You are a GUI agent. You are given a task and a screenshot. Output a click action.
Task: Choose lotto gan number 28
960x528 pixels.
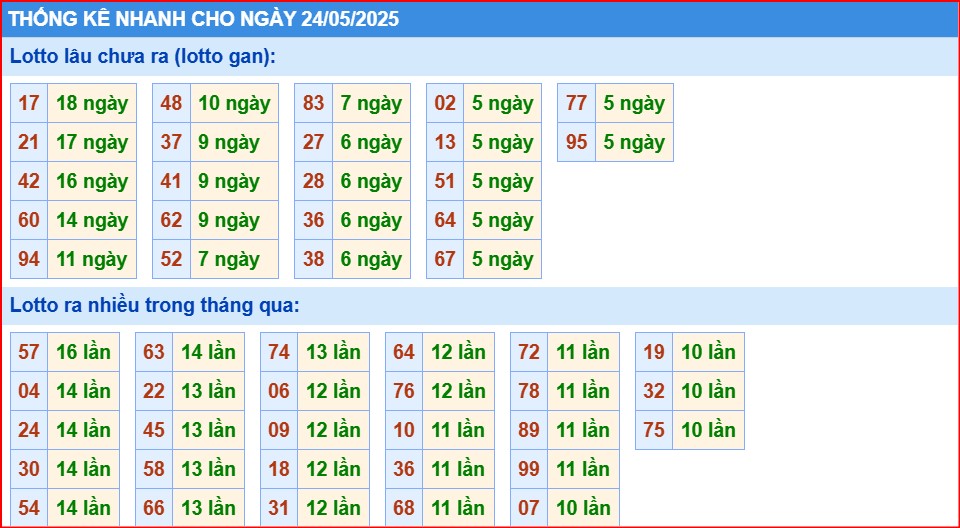coord(313,181)
